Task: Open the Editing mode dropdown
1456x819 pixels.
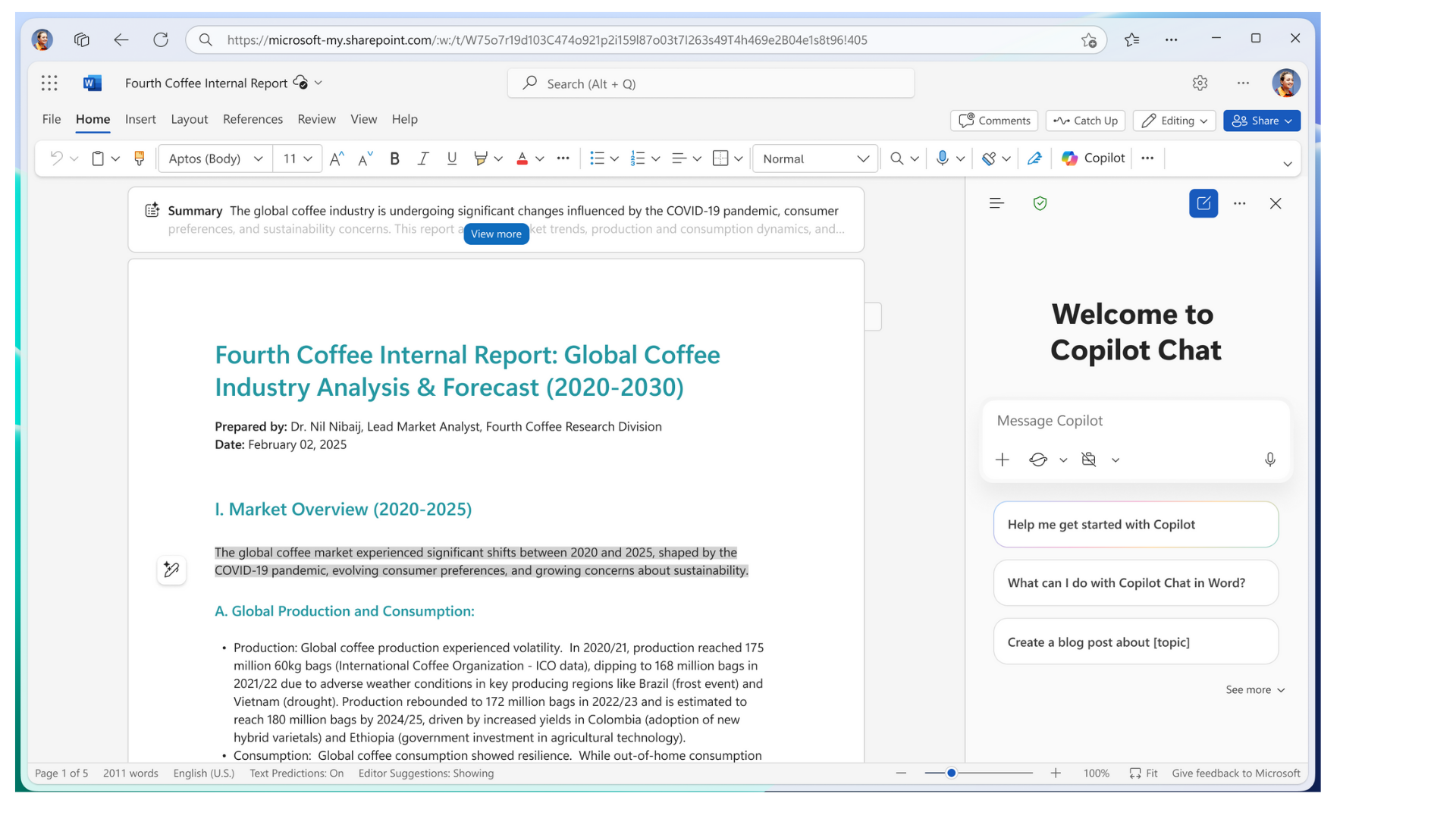Action: pyautogui.click(x=1175, y=121)
